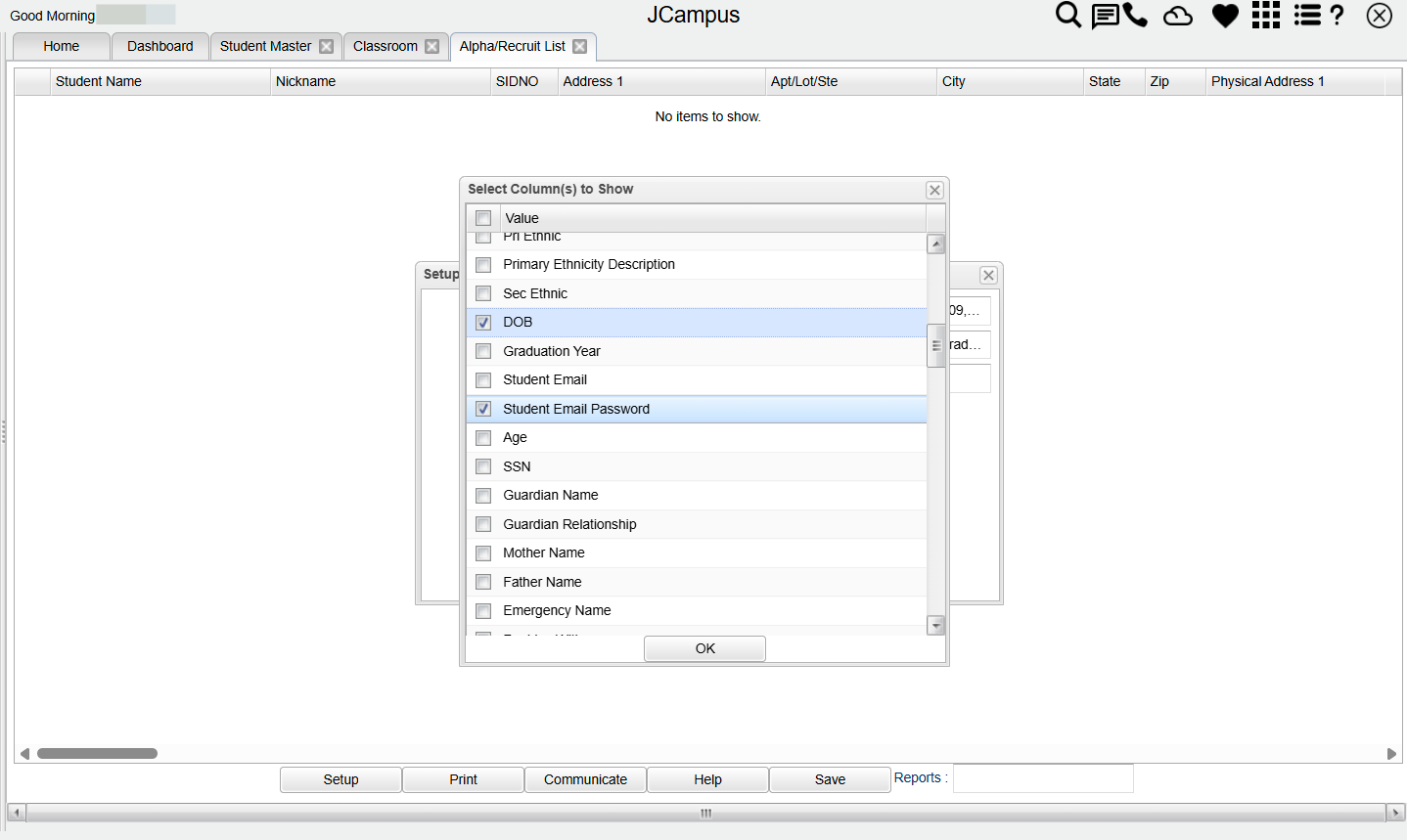The height and width of the screenshot is (840, 1407).
Task: Click the cloud sync icon
Action: tap(1178, 16)
